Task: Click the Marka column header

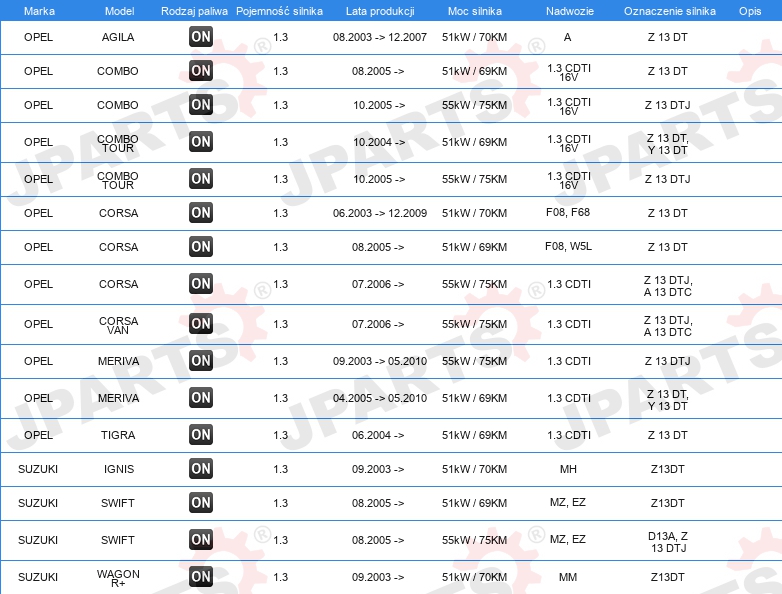Action: click(39, 11)
